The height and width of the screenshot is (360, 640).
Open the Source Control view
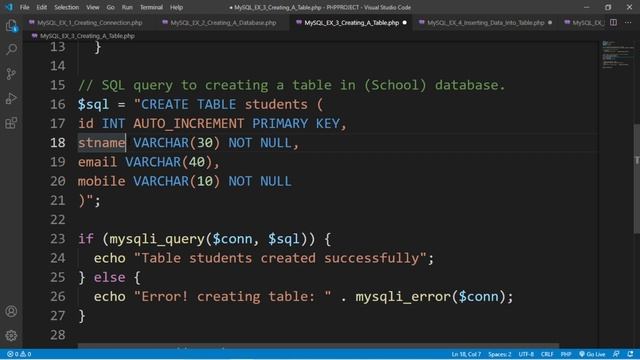click(11, 74)
